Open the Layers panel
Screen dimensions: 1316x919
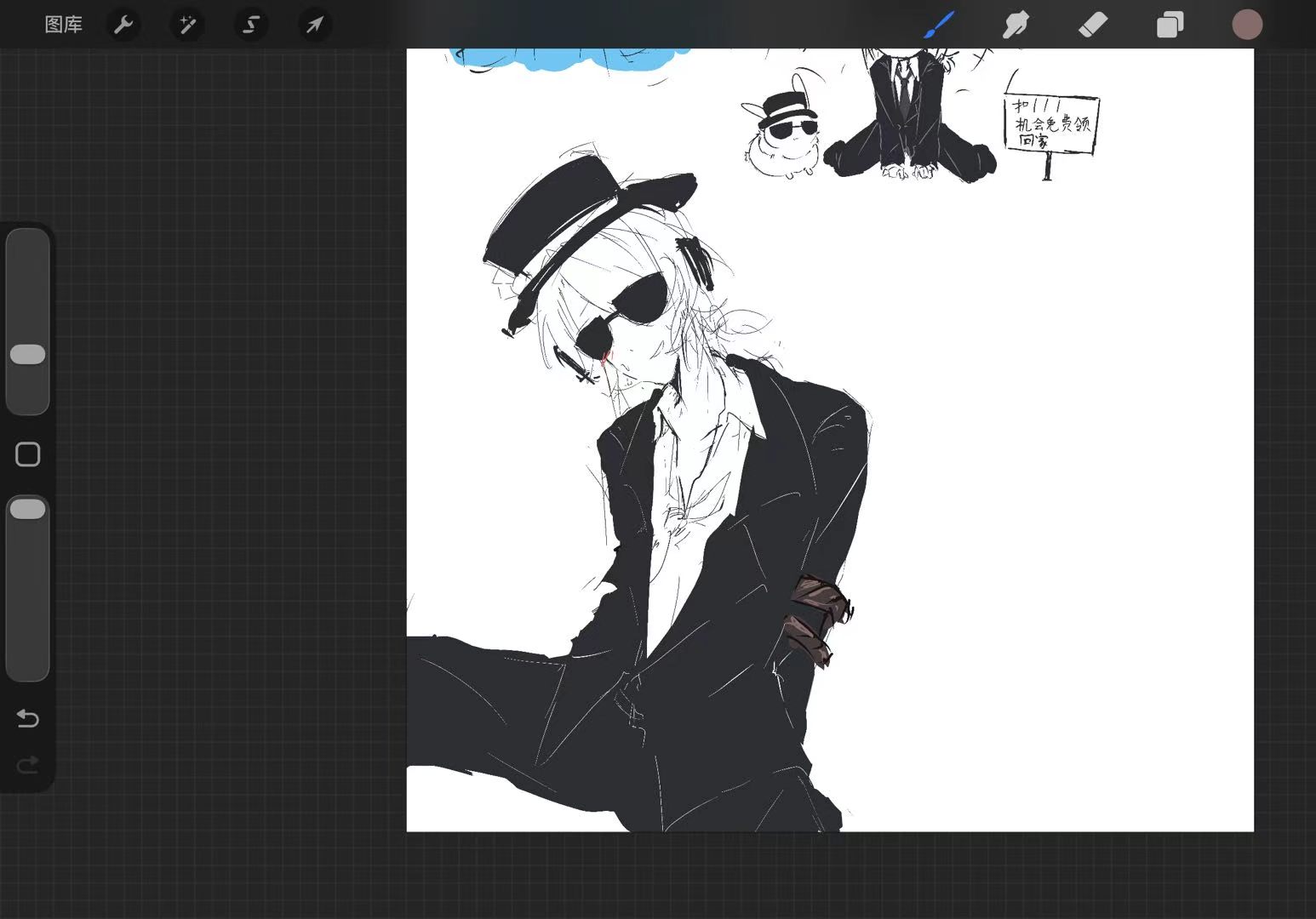click(x=1170, y=25)
